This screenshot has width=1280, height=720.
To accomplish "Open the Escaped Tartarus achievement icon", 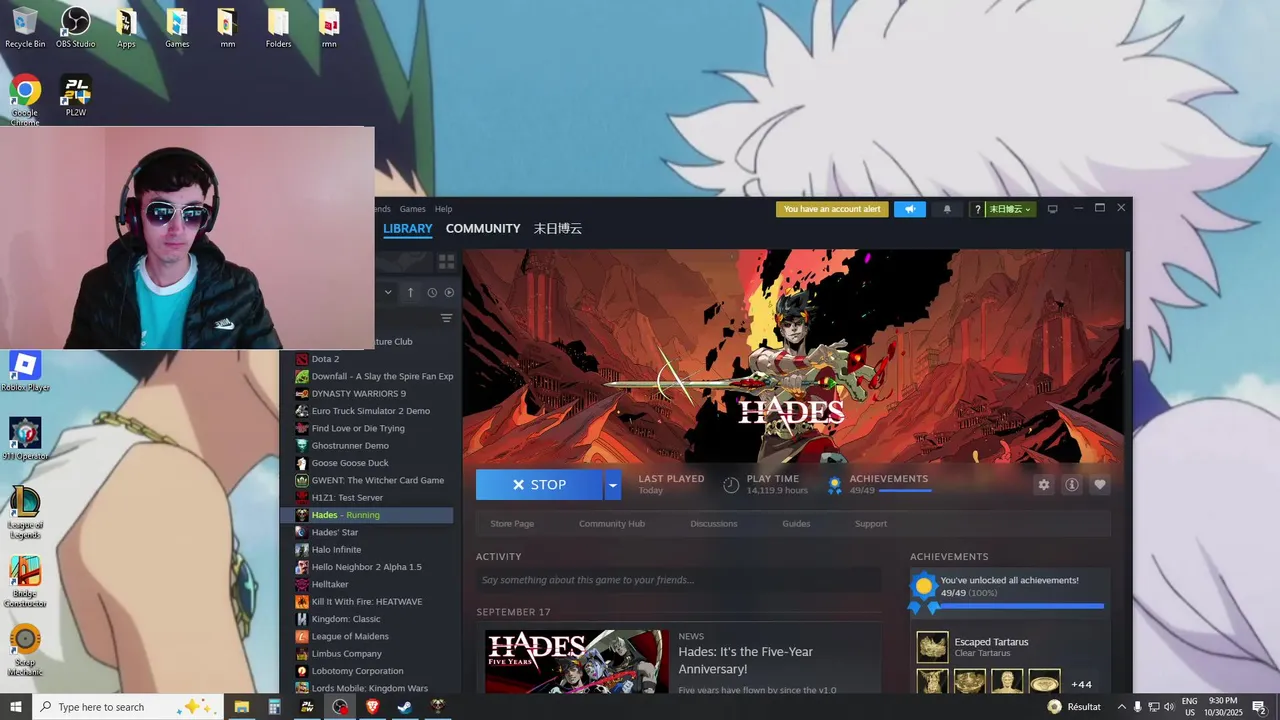I will pos(932,647).
